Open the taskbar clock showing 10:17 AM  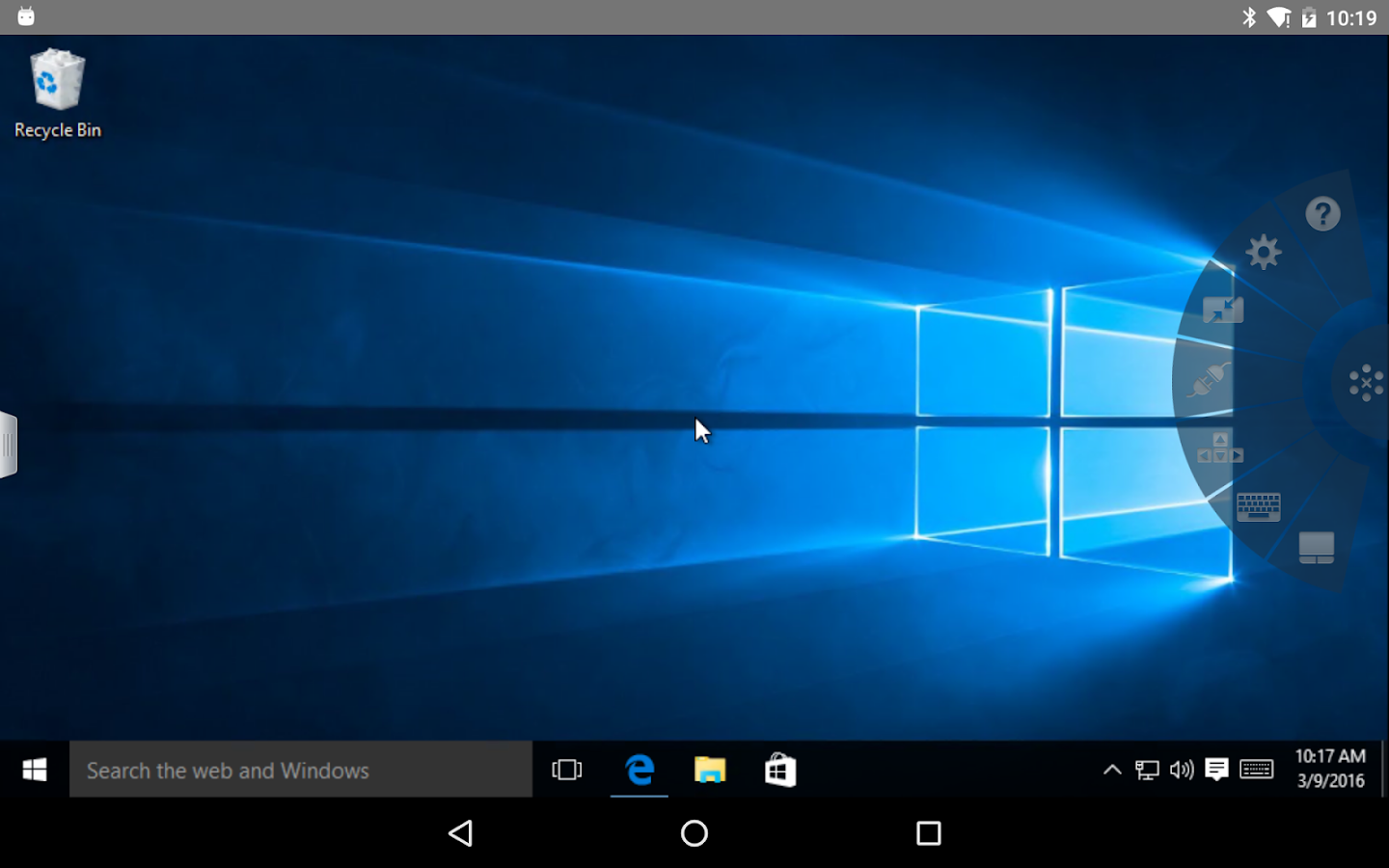coord(1330,769)
